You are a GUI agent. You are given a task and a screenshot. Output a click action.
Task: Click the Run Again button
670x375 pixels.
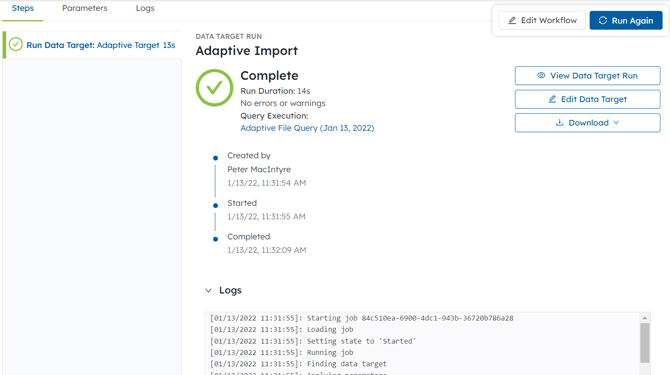[626, 20]
